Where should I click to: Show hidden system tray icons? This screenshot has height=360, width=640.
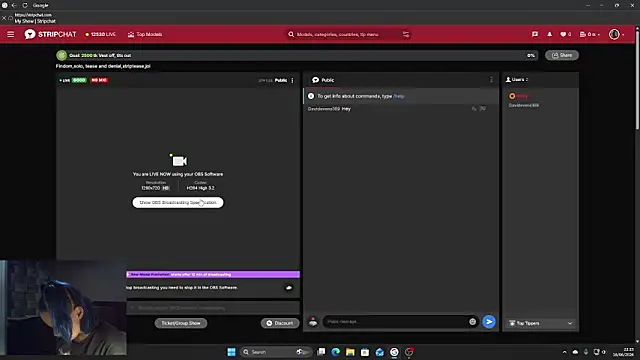564,352
